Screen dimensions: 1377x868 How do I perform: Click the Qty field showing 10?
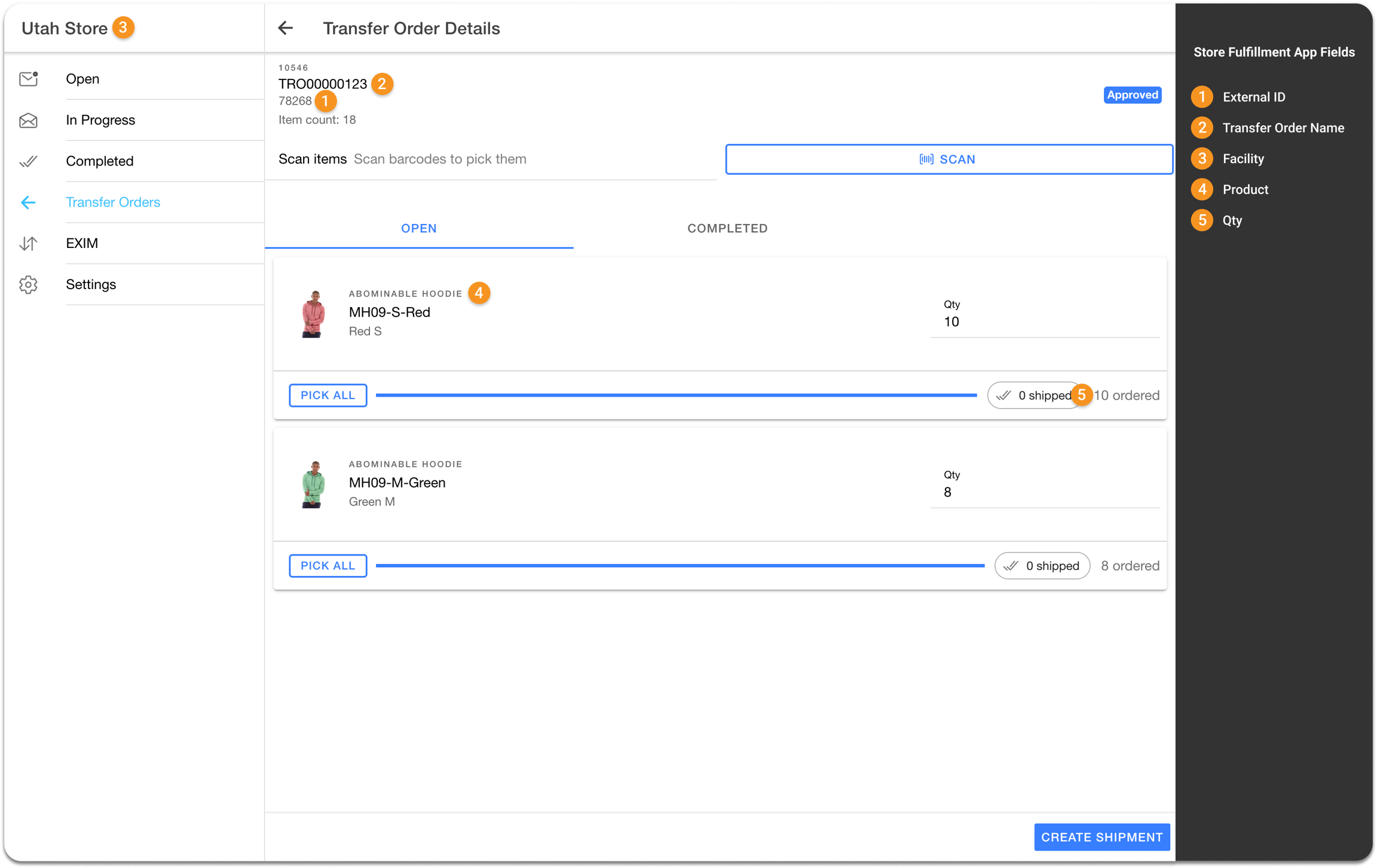coord(1044,322)
